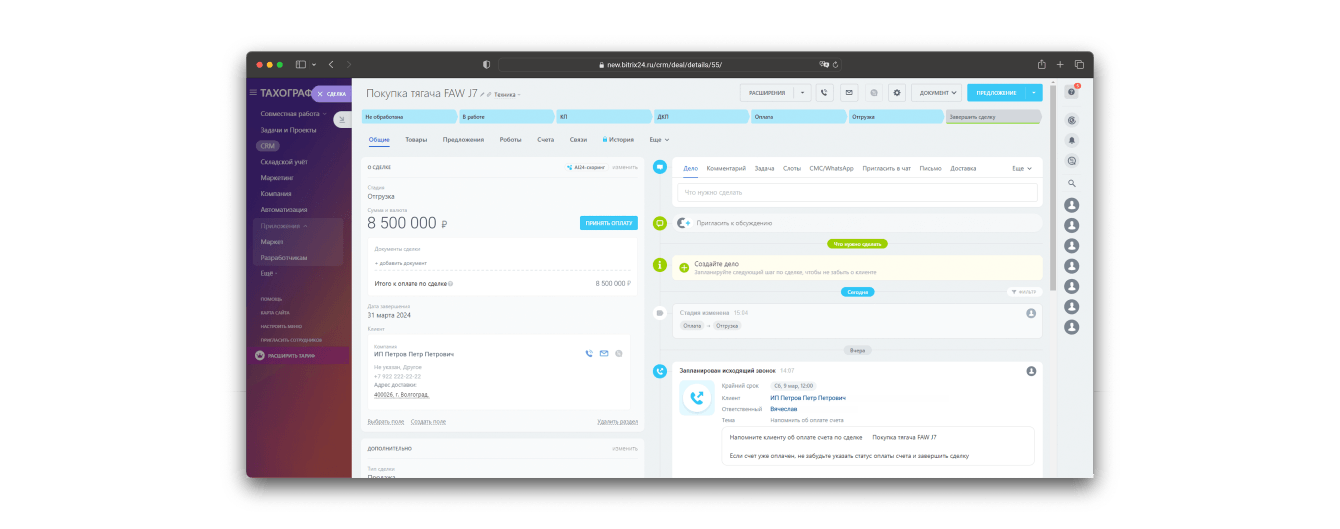Click Выбрать поле link

[x=385, y=422]
